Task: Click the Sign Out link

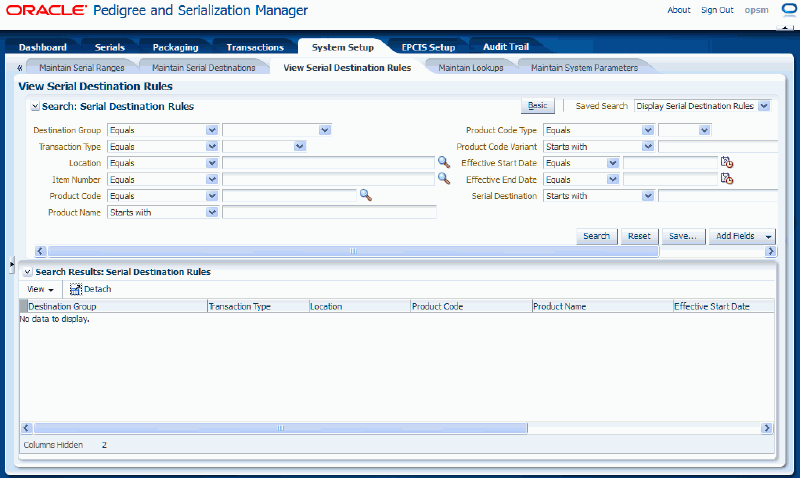Action: click(717, 10)
